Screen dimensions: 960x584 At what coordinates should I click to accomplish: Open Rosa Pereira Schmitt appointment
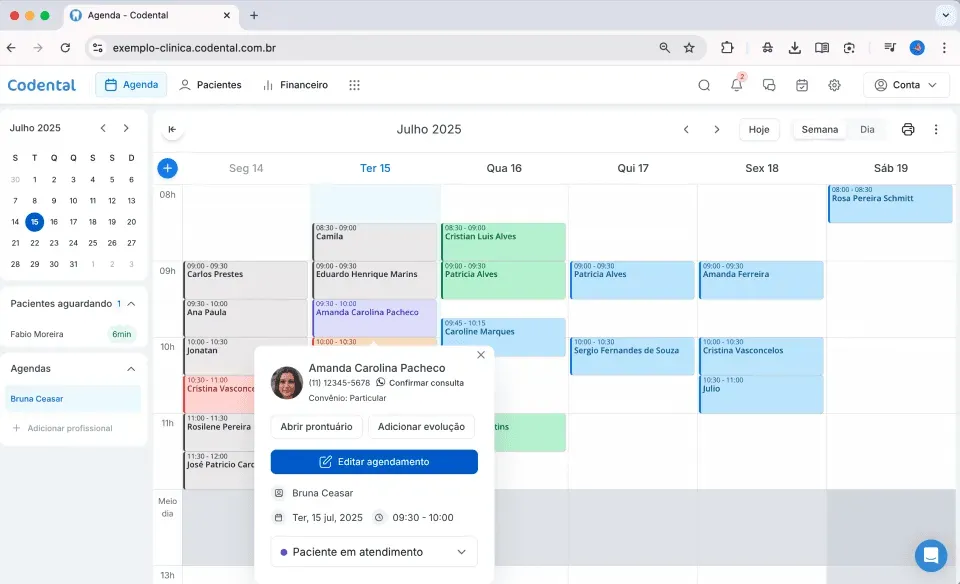[890, 204]
